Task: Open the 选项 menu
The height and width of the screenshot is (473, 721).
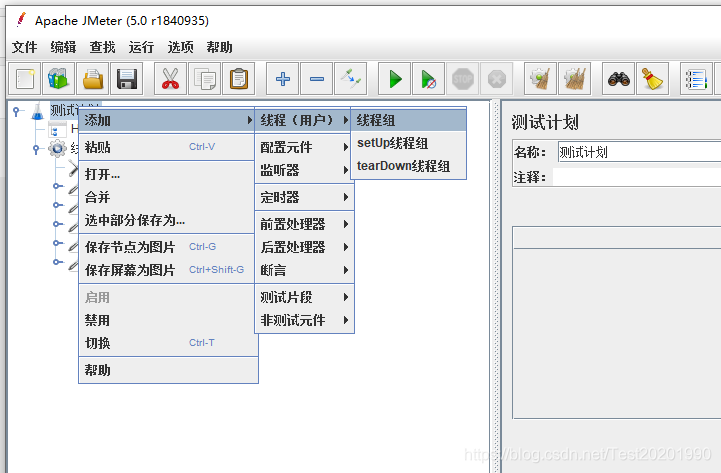Action: (x=180, y=47)
